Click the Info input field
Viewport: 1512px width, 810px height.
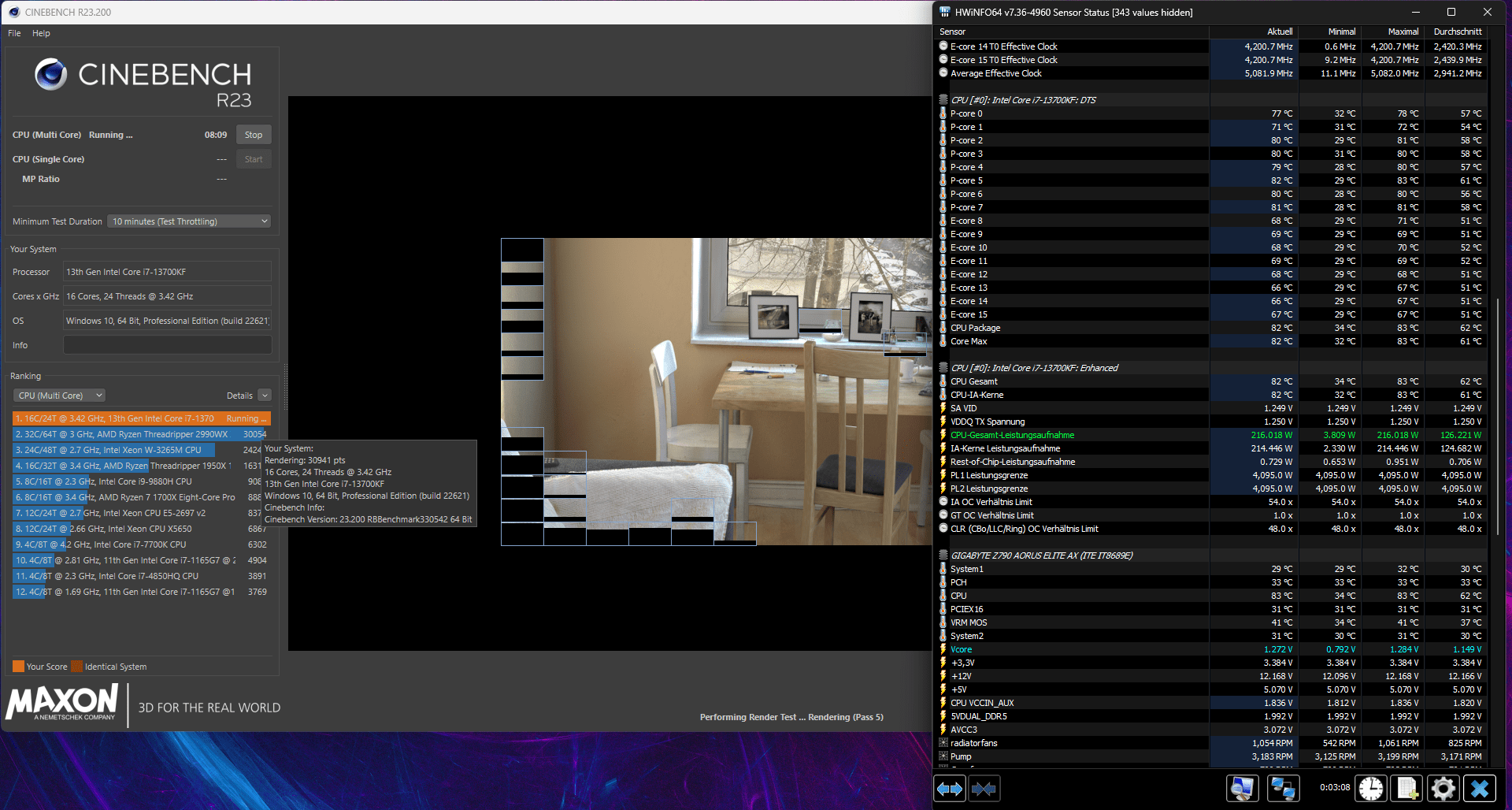(167, 345)
